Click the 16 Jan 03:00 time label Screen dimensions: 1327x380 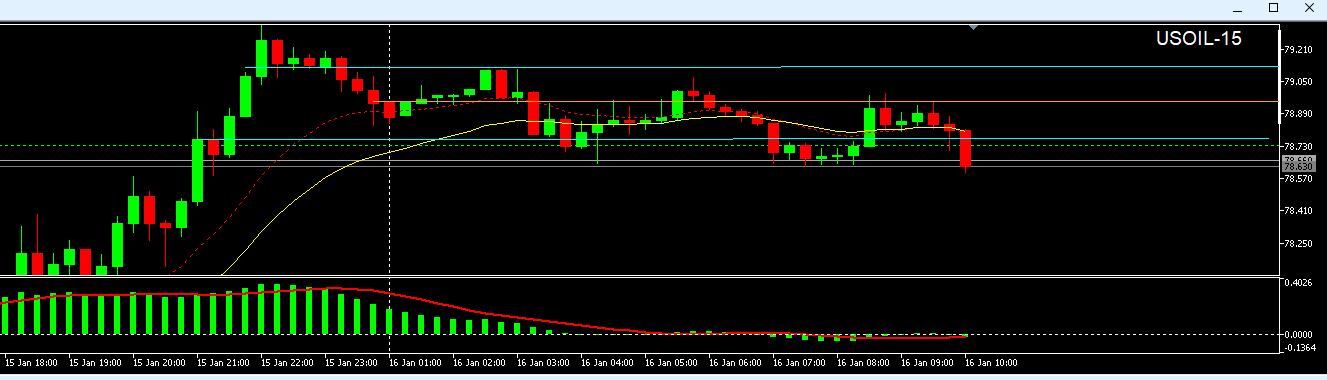click(x=543, y=363)
